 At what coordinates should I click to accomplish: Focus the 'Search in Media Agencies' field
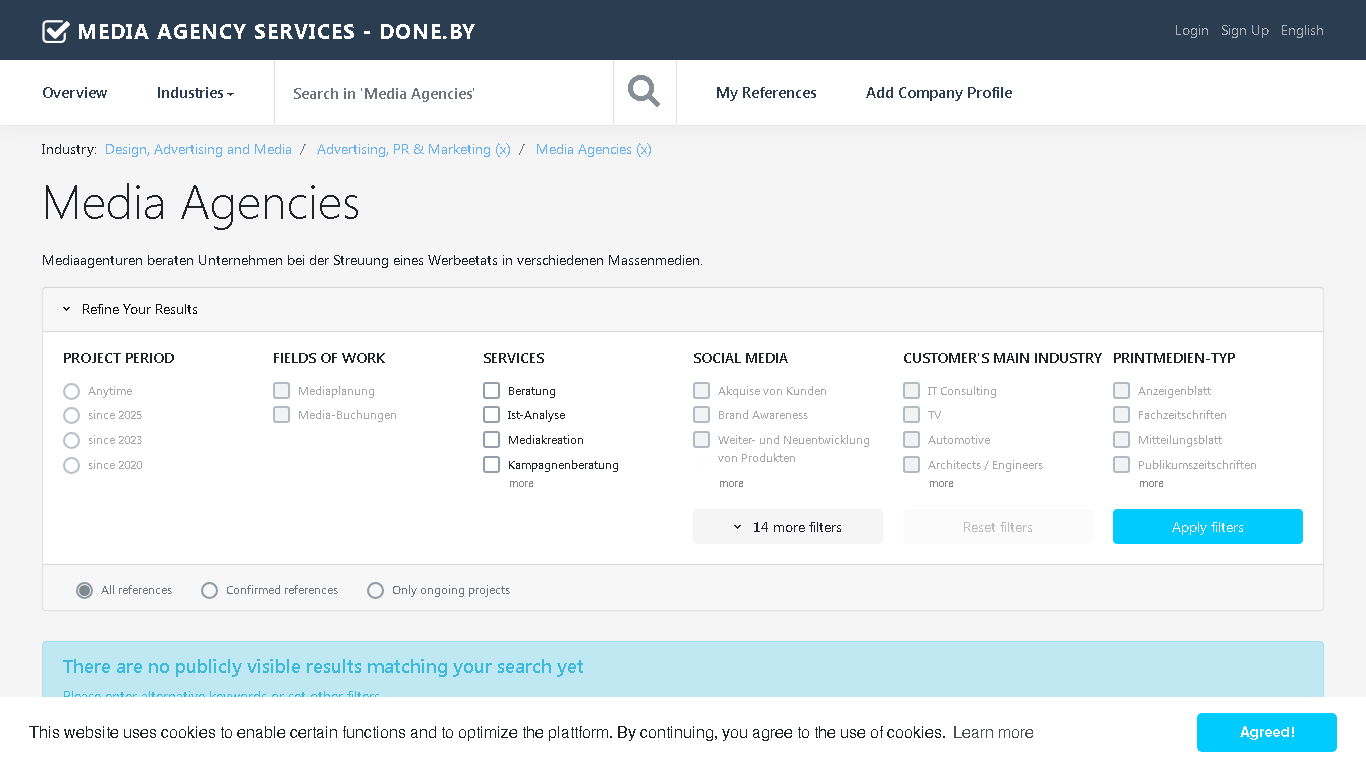(443, 93)
